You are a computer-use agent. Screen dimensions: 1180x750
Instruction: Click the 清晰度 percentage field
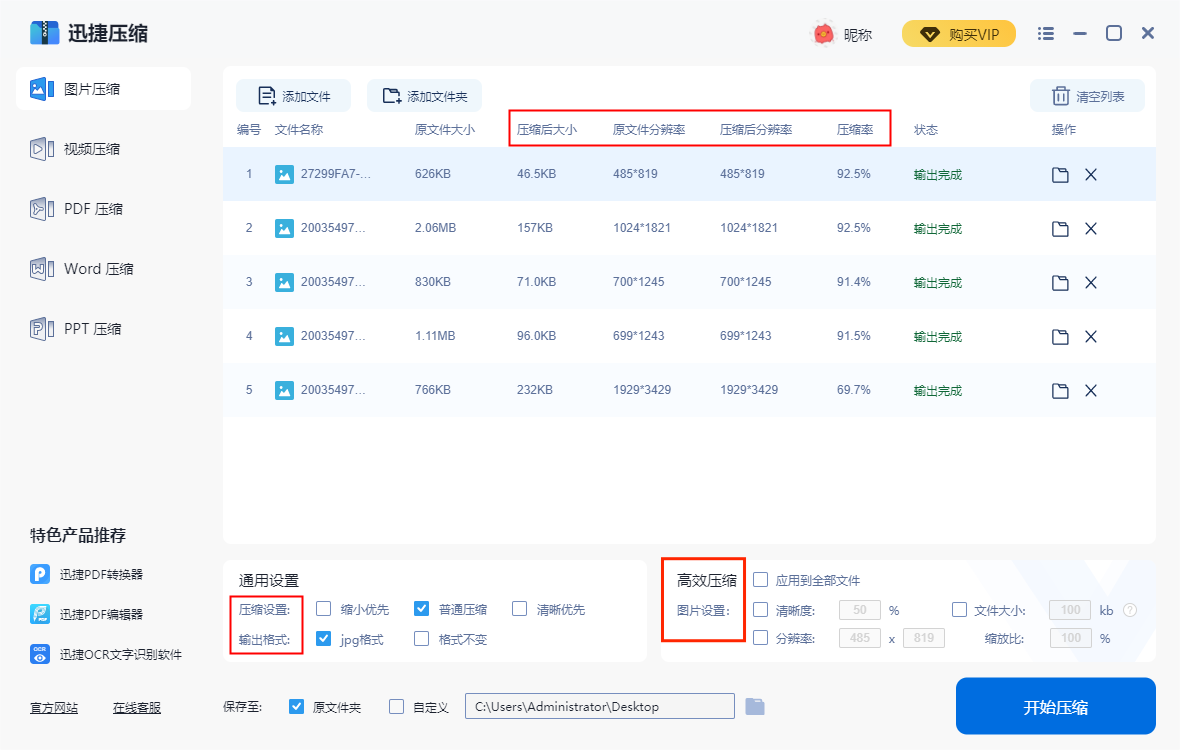click(859, 610)
